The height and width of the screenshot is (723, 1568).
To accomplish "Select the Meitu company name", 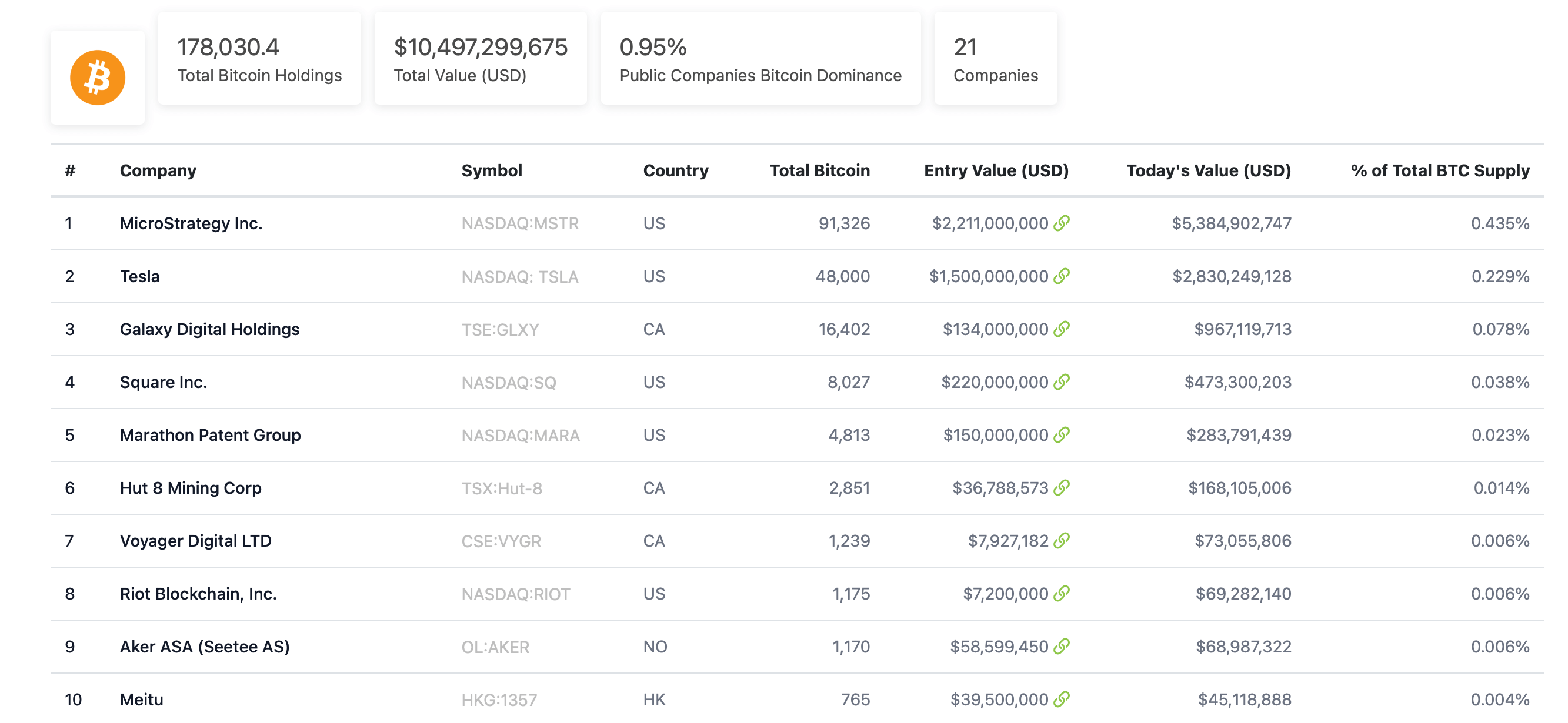I will coord(141,699).
